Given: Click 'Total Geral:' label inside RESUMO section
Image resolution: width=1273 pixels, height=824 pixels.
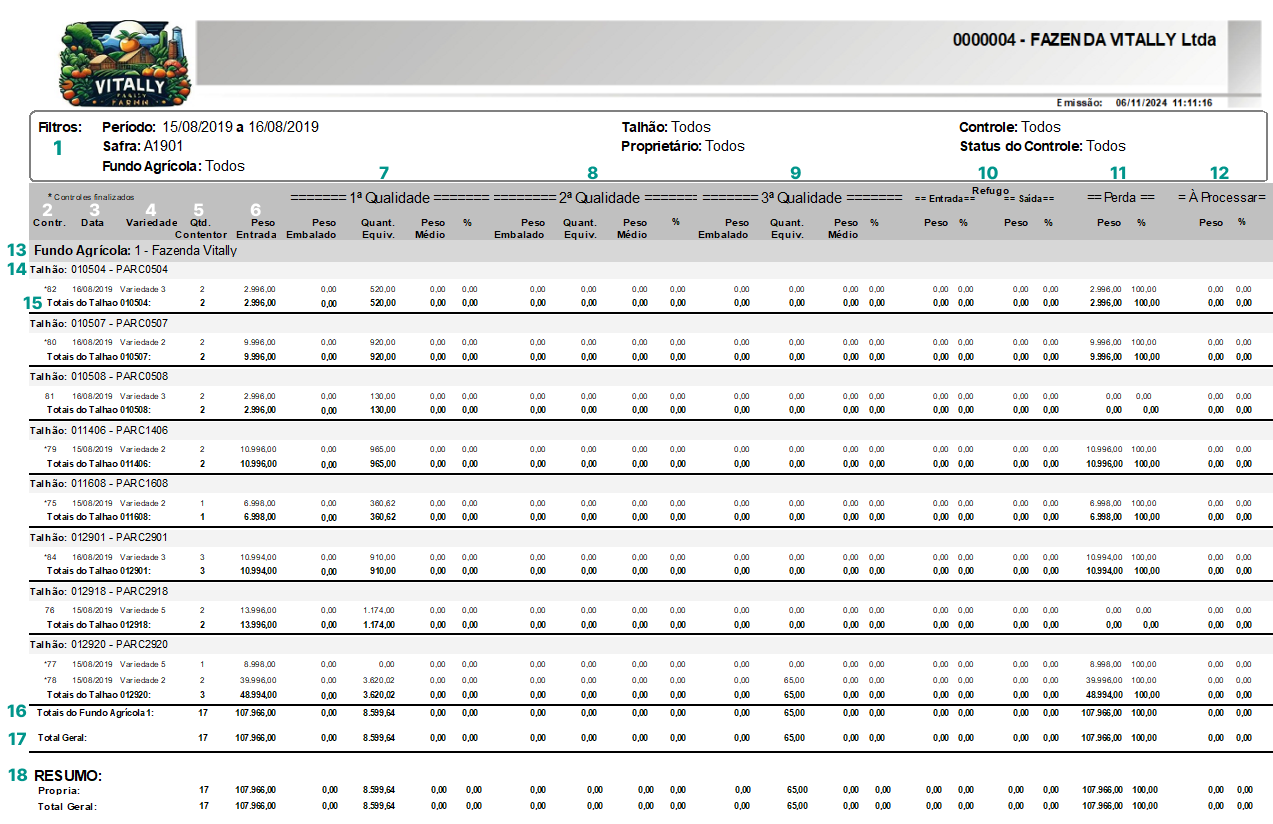Looking at the screenshot, I should [x=67, y=806].
